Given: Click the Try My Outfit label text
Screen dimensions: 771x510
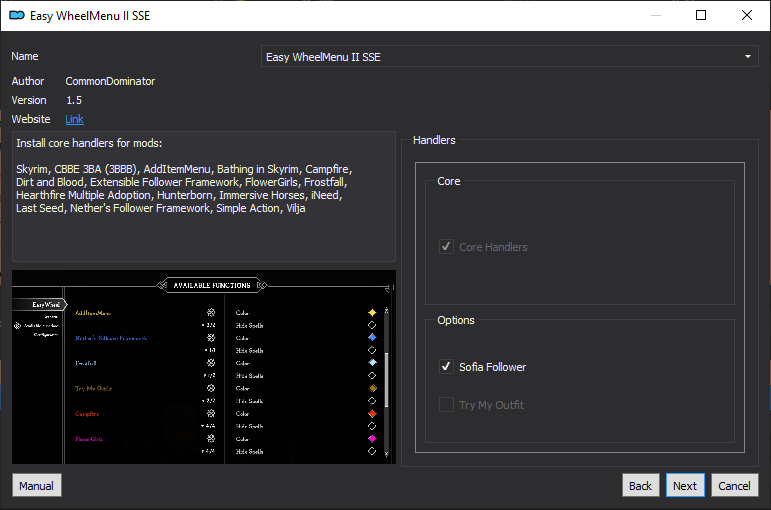Looking at the screenshot, I should click(x=491, y=405).
